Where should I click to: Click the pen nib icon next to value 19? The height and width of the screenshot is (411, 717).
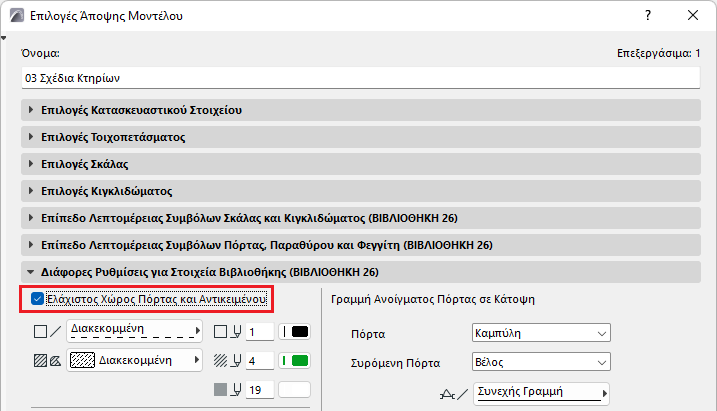tap(236, 390)
